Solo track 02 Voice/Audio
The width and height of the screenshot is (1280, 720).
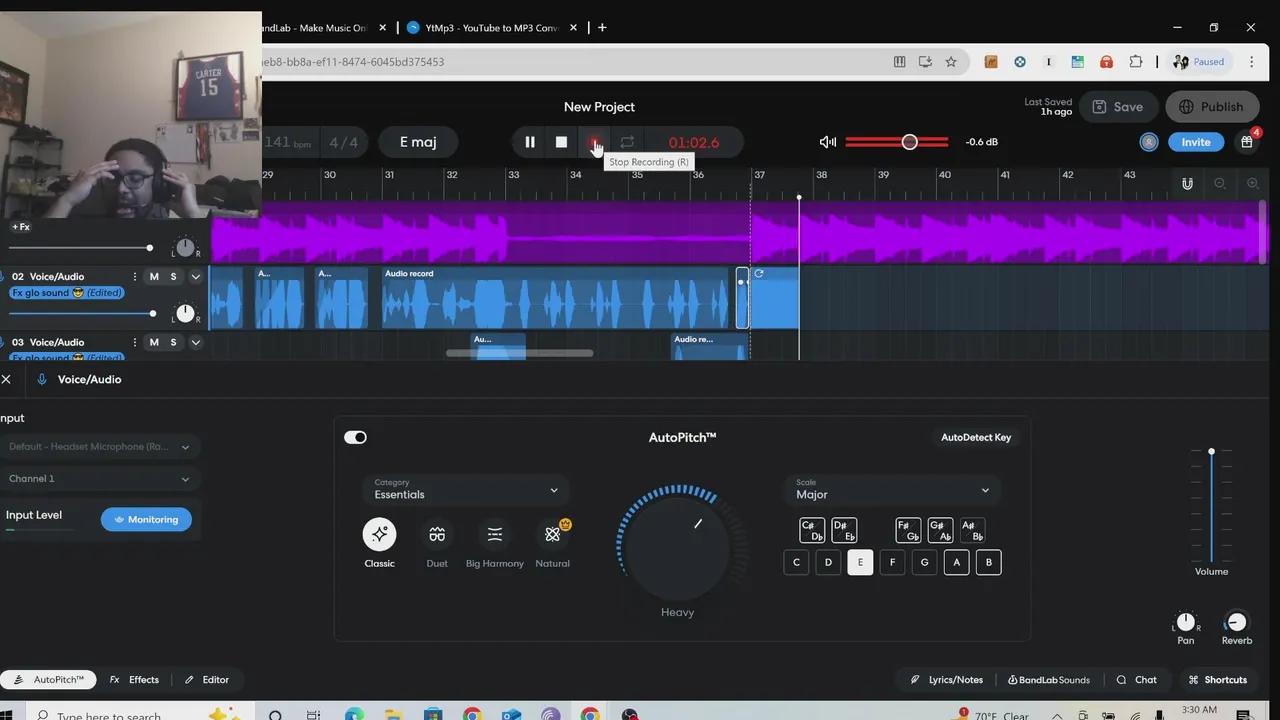click(x=173, y=276)
